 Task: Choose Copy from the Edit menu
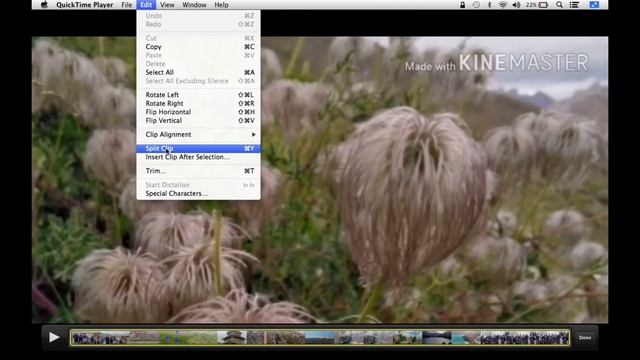pyautogui.click(x=198, y=47)
